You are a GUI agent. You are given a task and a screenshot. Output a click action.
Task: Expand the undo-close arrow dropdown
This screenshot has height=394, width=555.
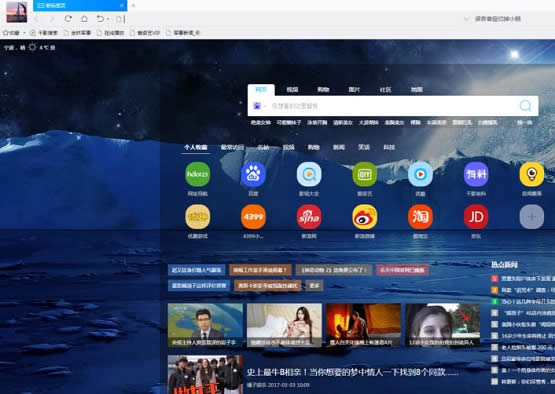tap(108, 19)
